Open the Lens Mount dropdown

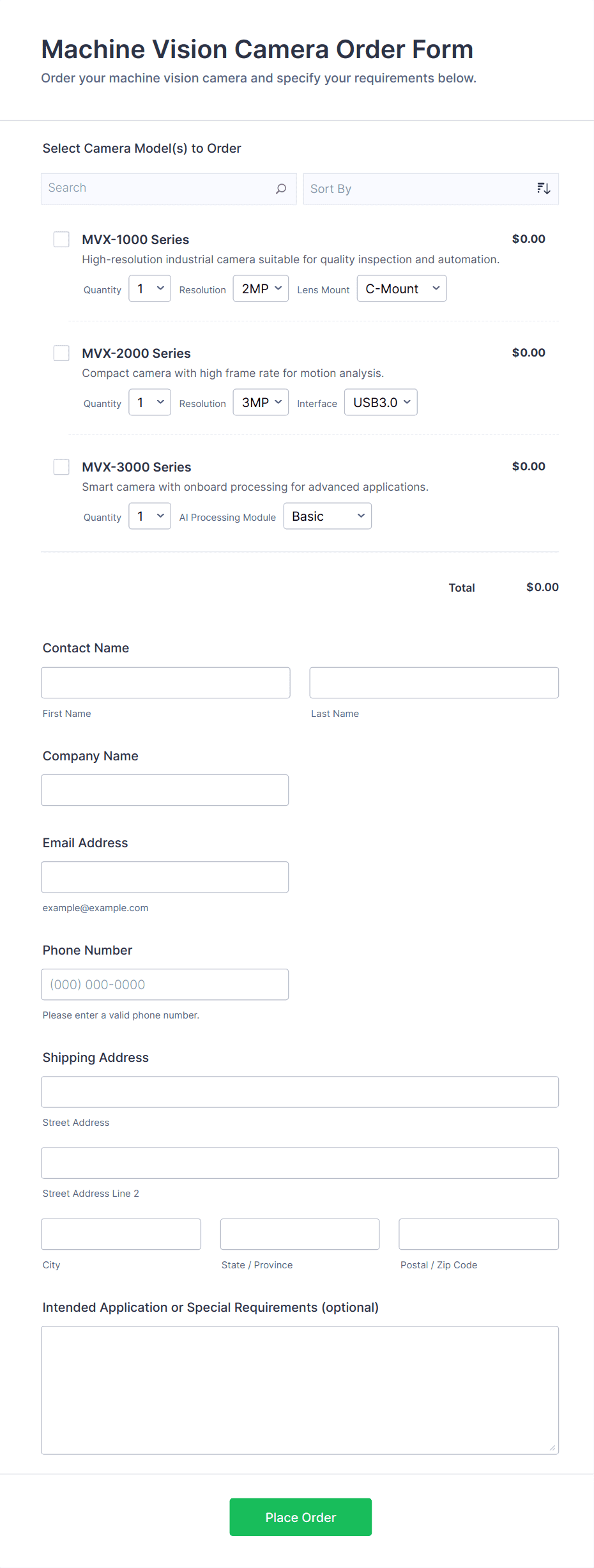[401, 289]
